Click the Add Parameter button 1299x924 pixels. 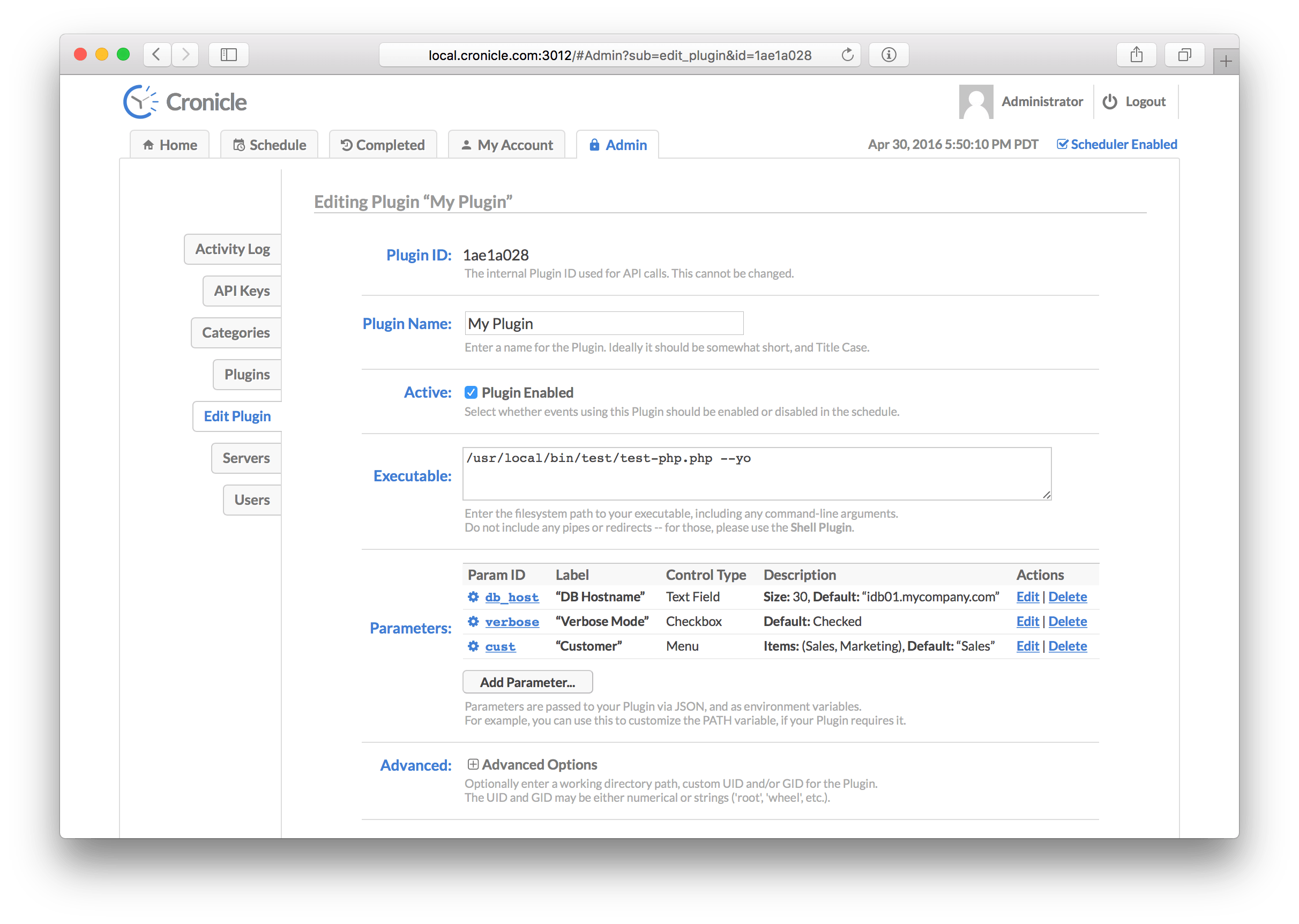(528, 682)
